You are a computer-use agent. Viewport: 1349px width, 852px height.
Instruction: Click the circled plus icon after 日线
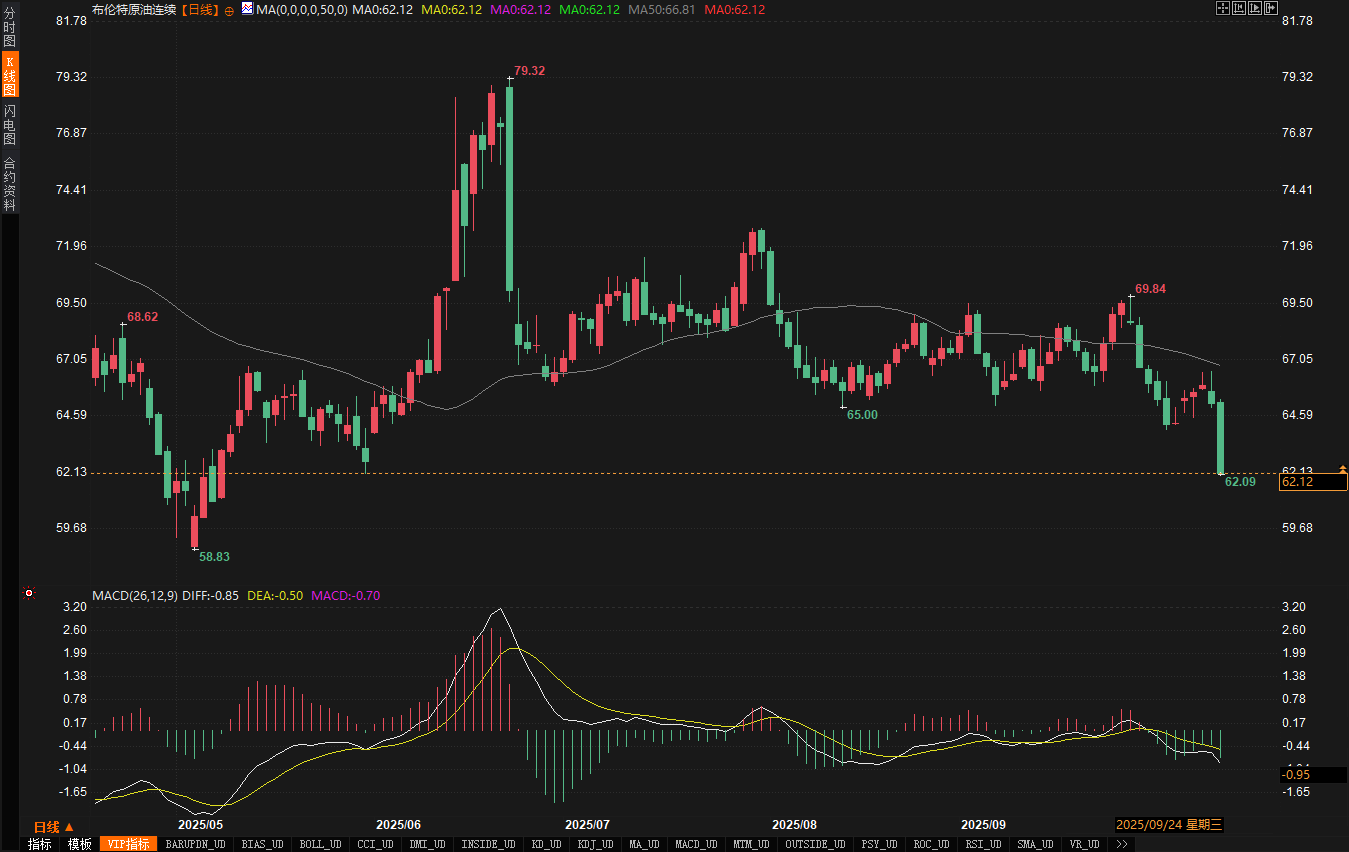click(229, 10)
